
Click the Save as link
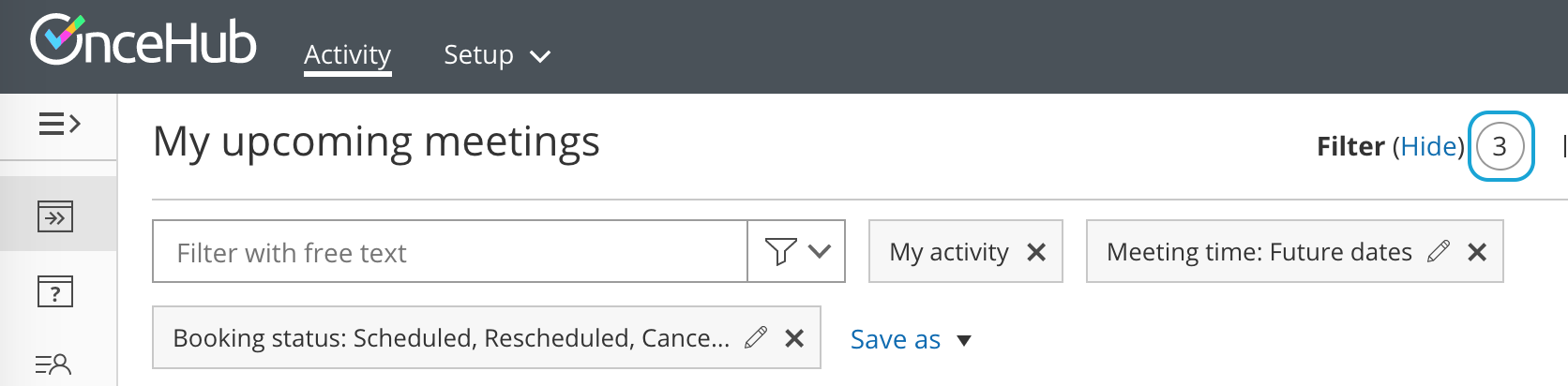coord(895,339)
